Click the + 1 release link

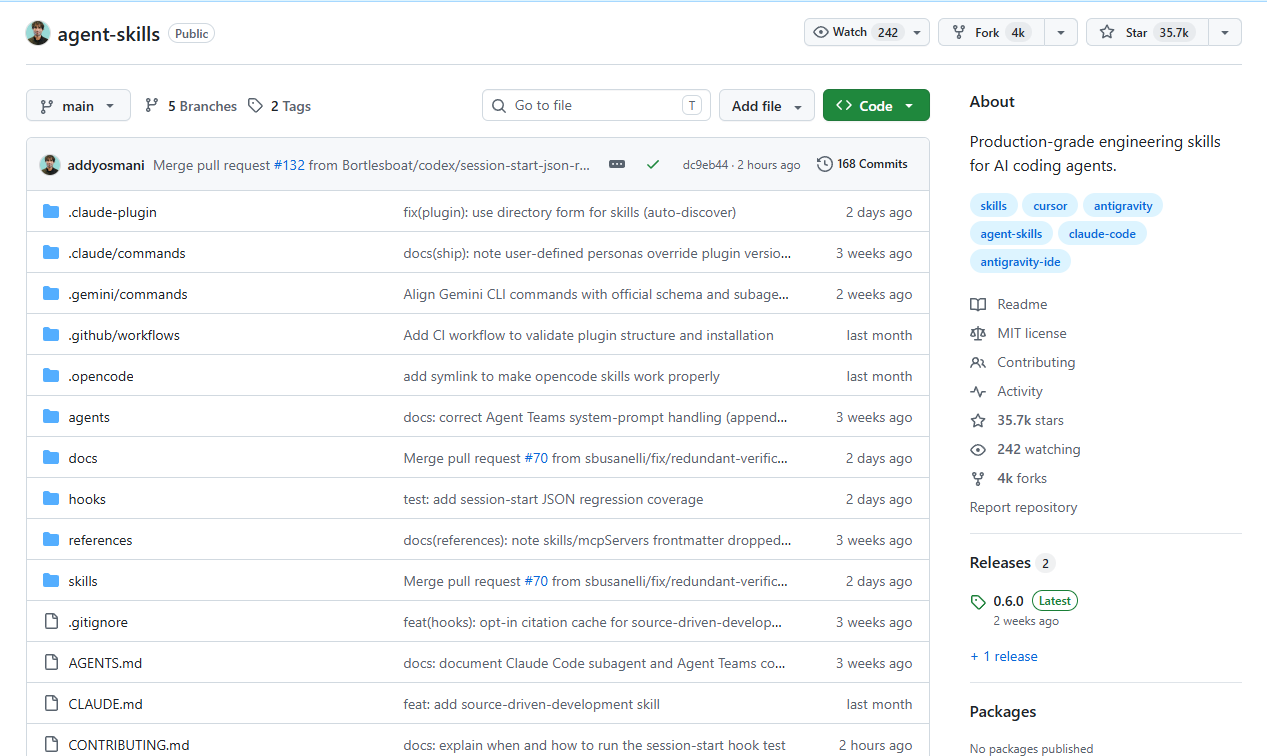pos(1004,656)
